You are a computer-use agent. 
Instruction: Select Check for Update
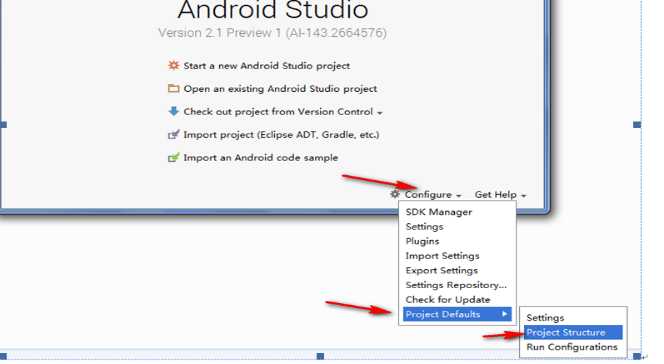tap(448, 300)
